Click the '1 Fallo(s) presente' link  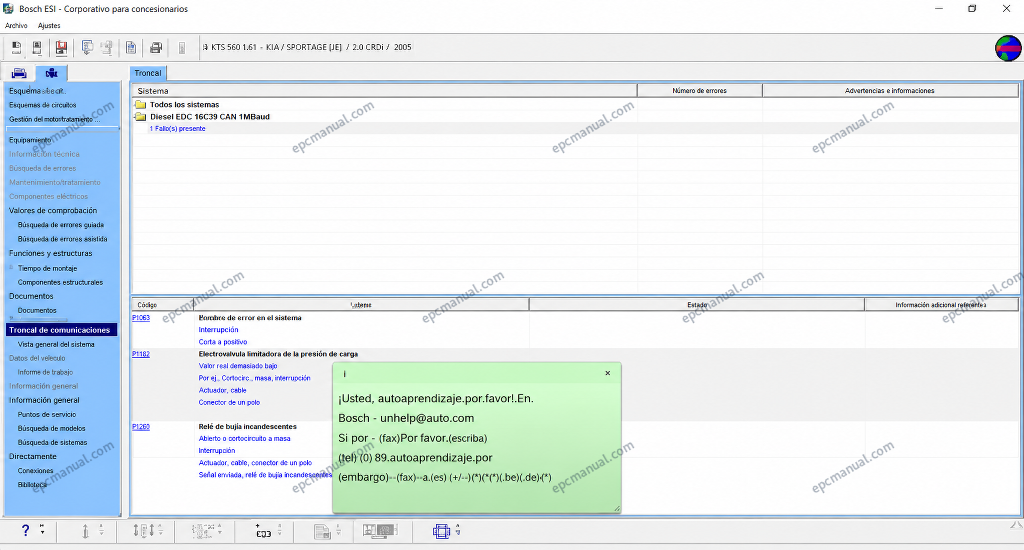coord(178,129)
